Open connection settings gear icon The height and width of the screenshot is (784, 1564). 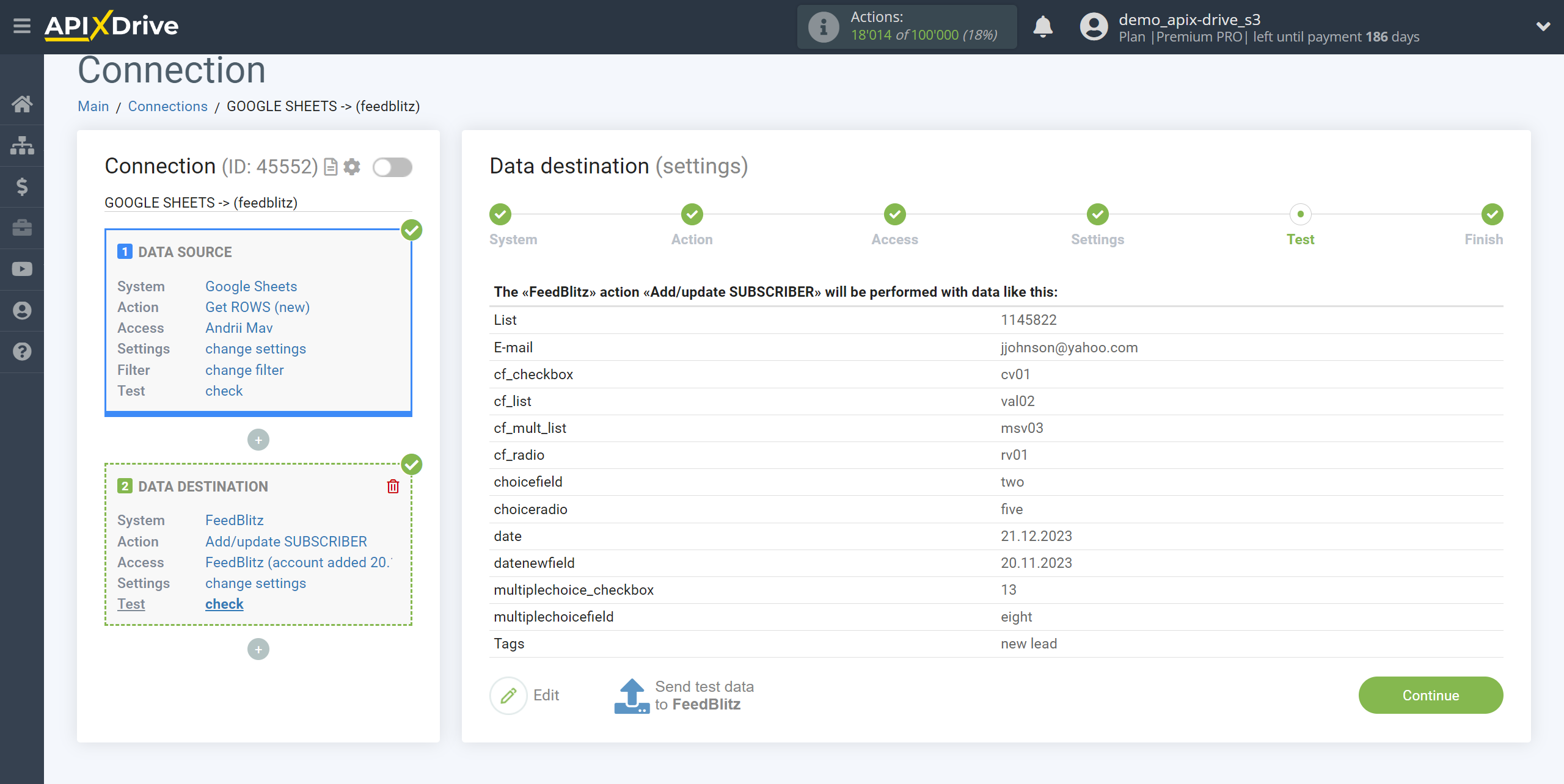tap(352, 167)
